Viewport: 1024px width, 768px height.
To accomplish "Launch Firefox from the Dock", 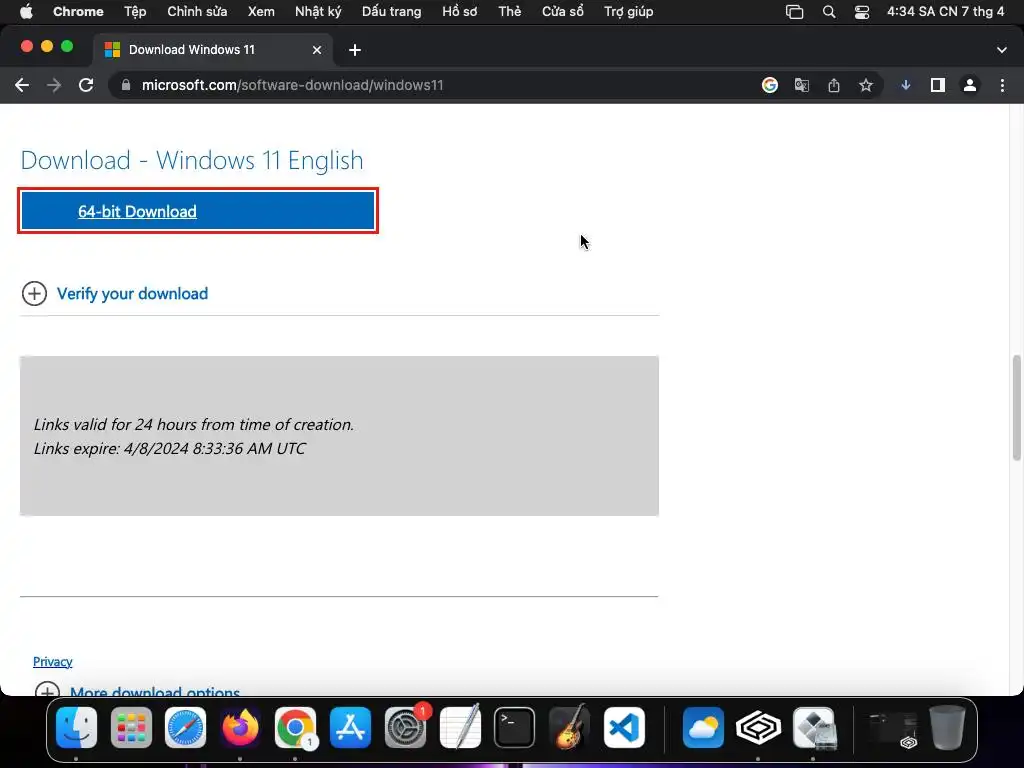I will [240, 727].
